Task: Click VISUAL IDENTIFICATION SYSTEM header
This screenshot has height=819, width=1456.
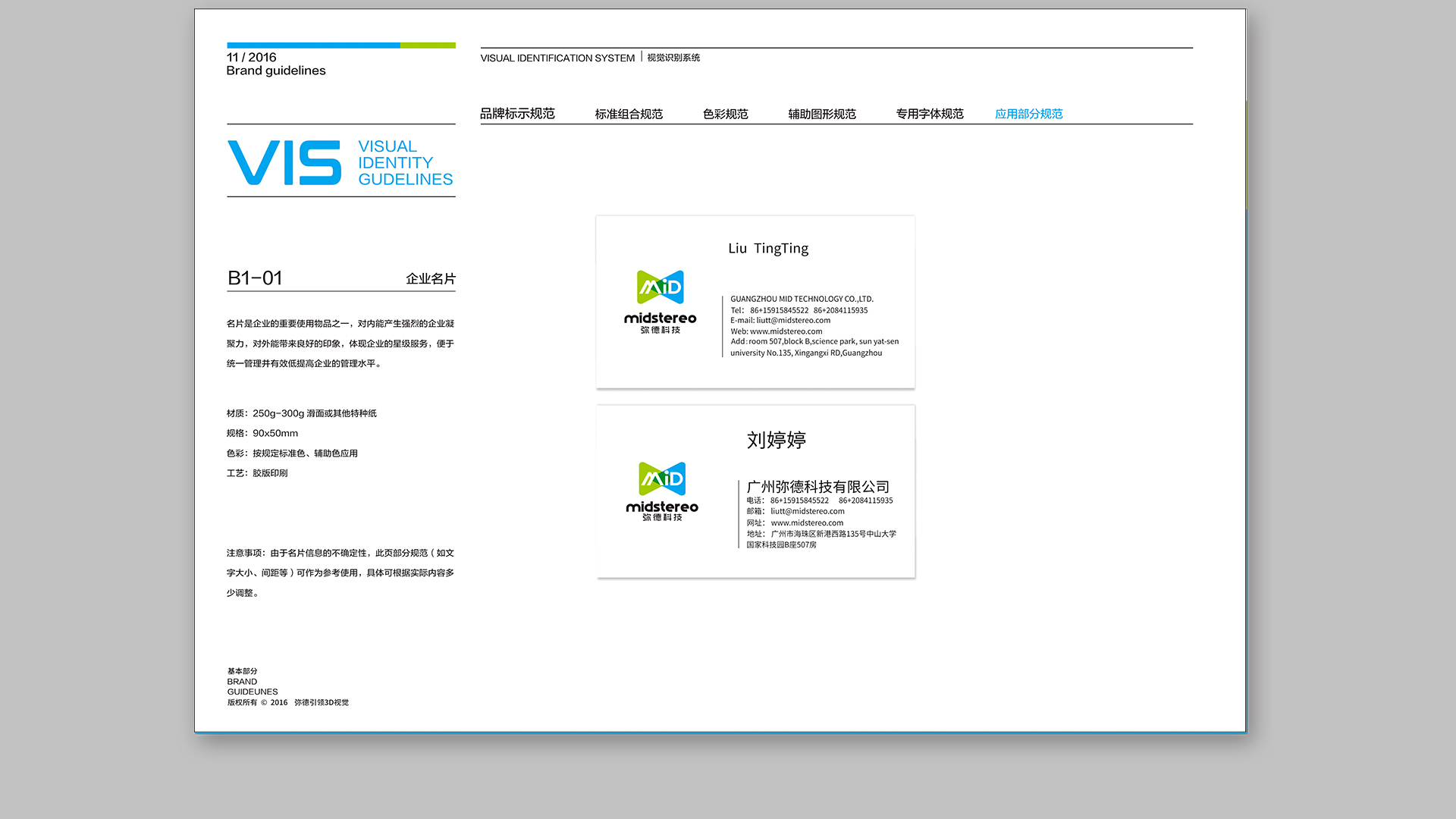Action: [x=557, y=58]
